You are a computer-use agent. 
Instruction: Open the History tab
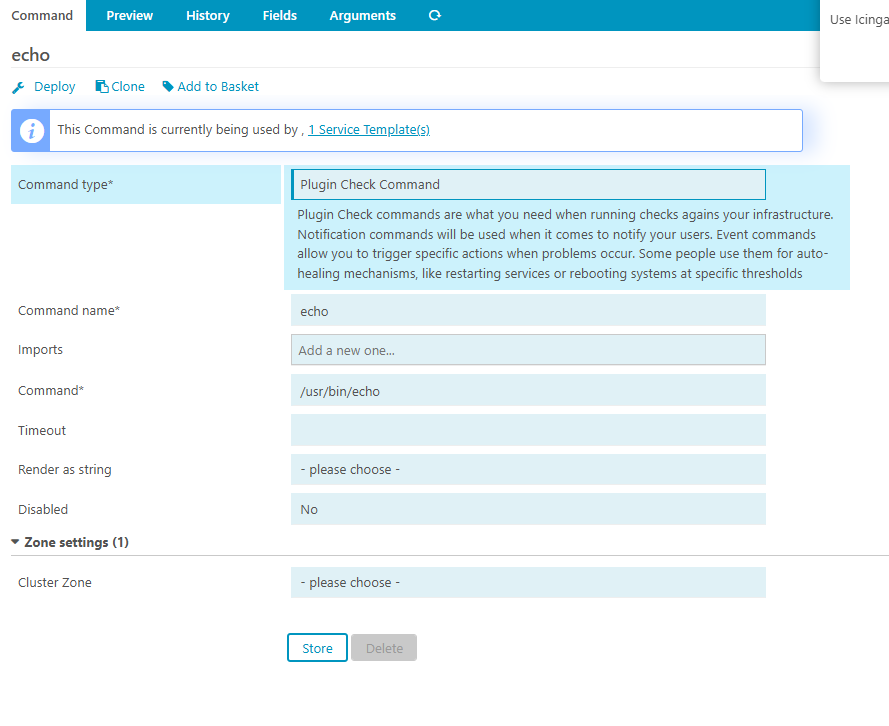tap(208, 15)
